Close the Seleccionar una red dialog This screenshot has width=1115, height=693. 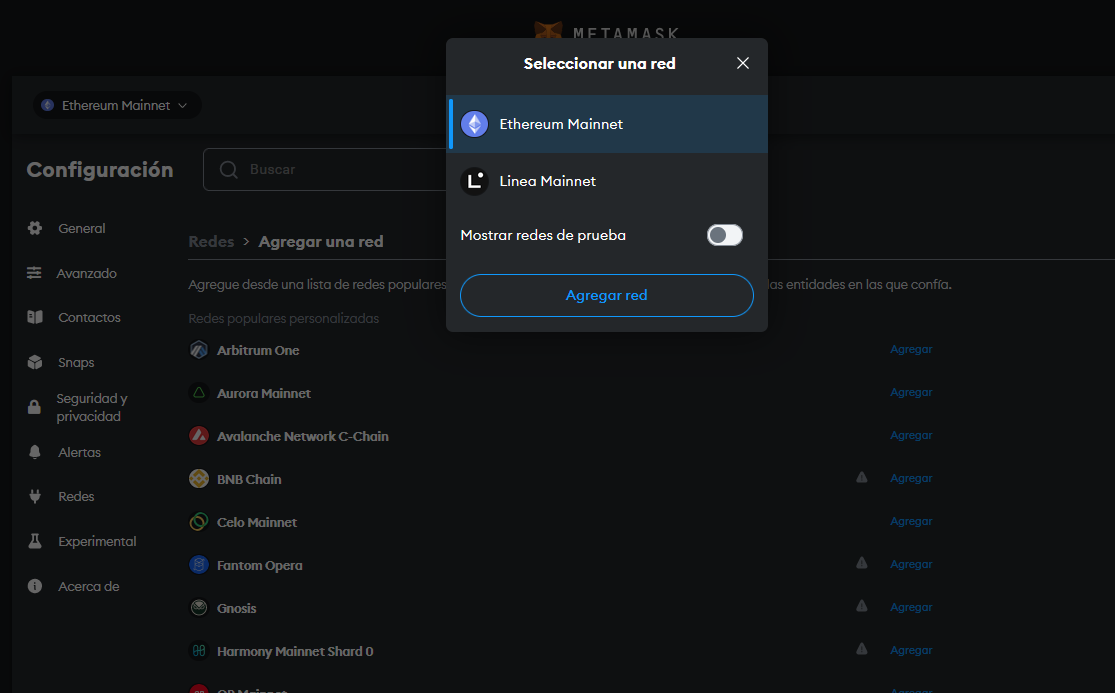pos(742,63)
